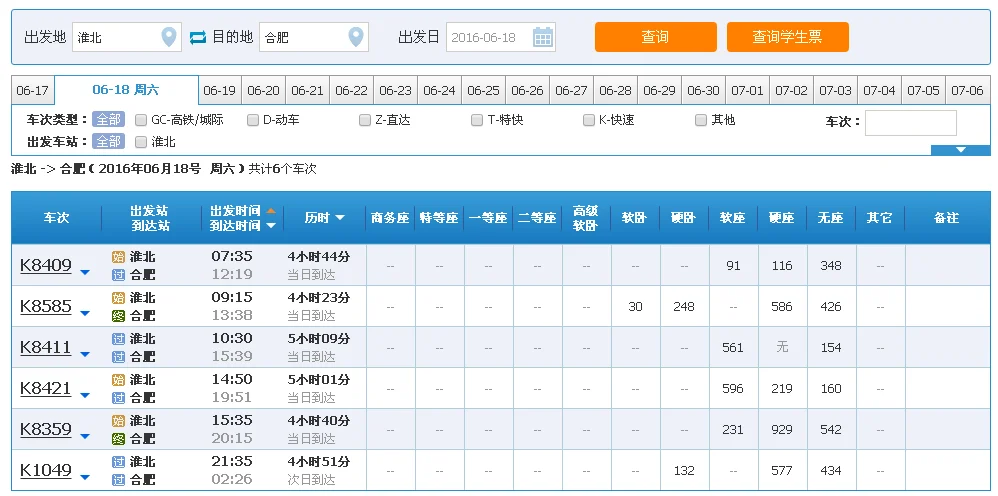This screenshot has width=998, height=496.
Task: Click the 查询学生票 student ticket button
Action: (787, 37)
